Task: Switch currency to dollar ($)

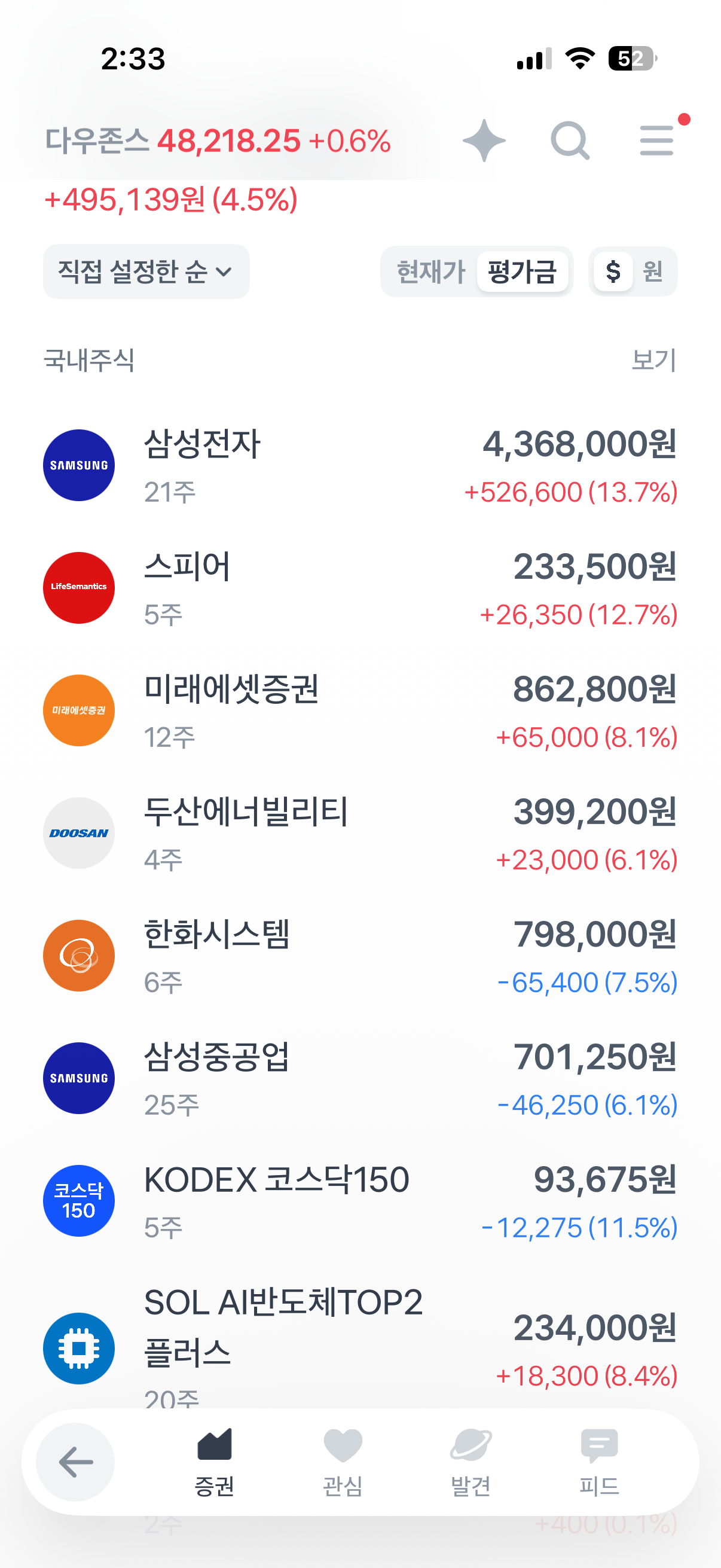Action: click(613, 271)
